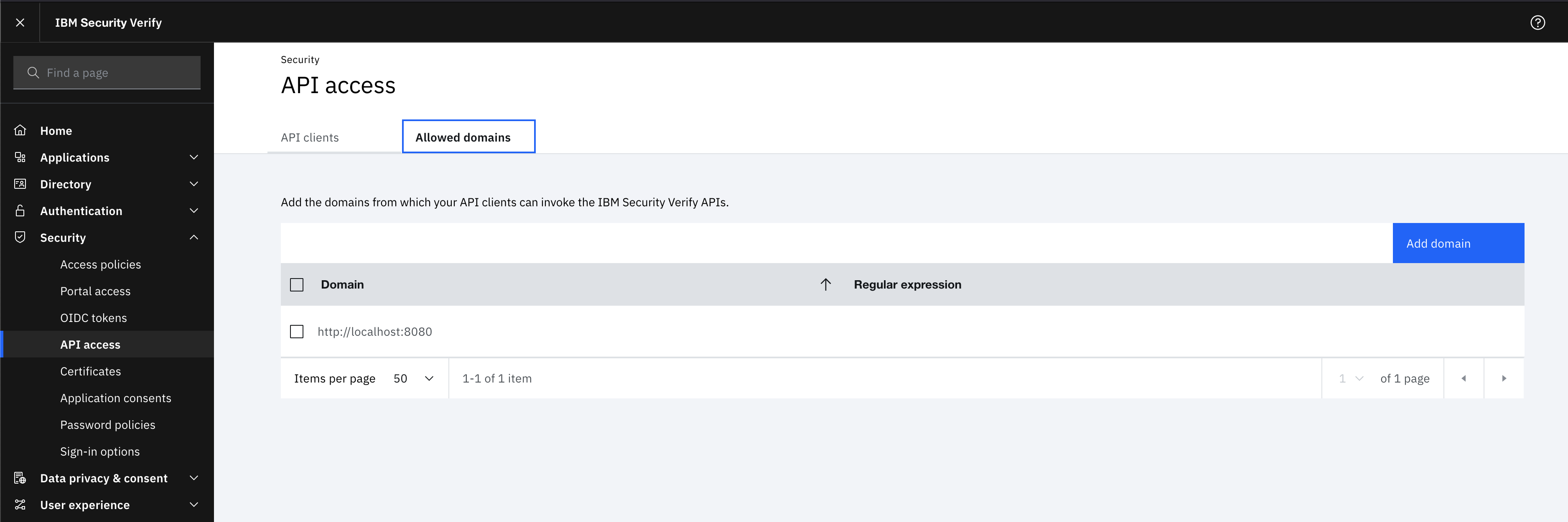Image resolution: width=1568 pixels, height=522 pixels.
Task: Click the Home navigation icon
Action: [20, 130]
